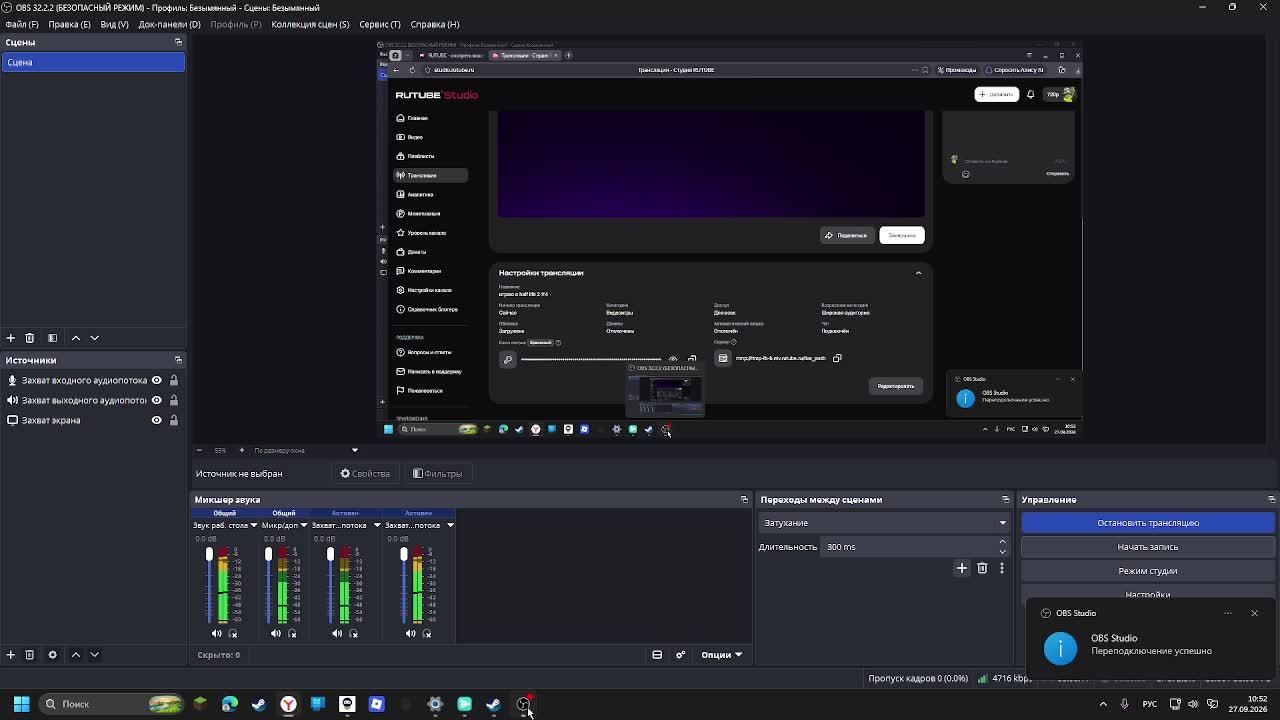Image resolution: width=1280 pixels, height=720 pixels.
Task: Open Микр/доп channel menu arrow
Action: click(x=303, y=525)
